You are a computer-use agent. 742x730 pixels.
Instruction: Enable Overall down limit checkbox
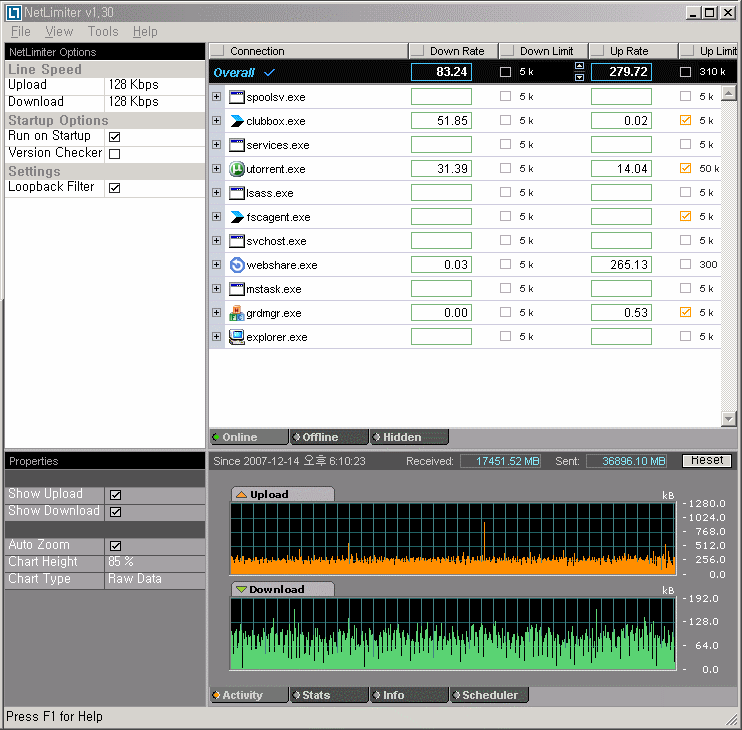click(x=505, y=72)
